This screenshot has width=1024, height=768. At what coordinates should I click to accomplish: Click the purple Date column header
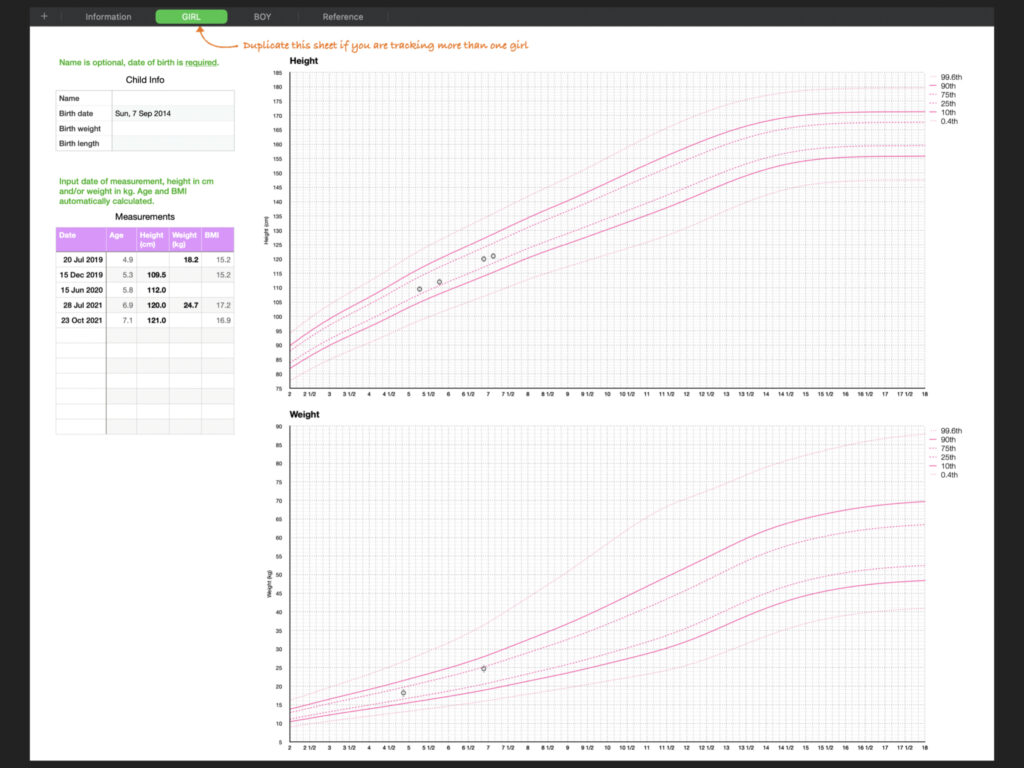point(80,239)
